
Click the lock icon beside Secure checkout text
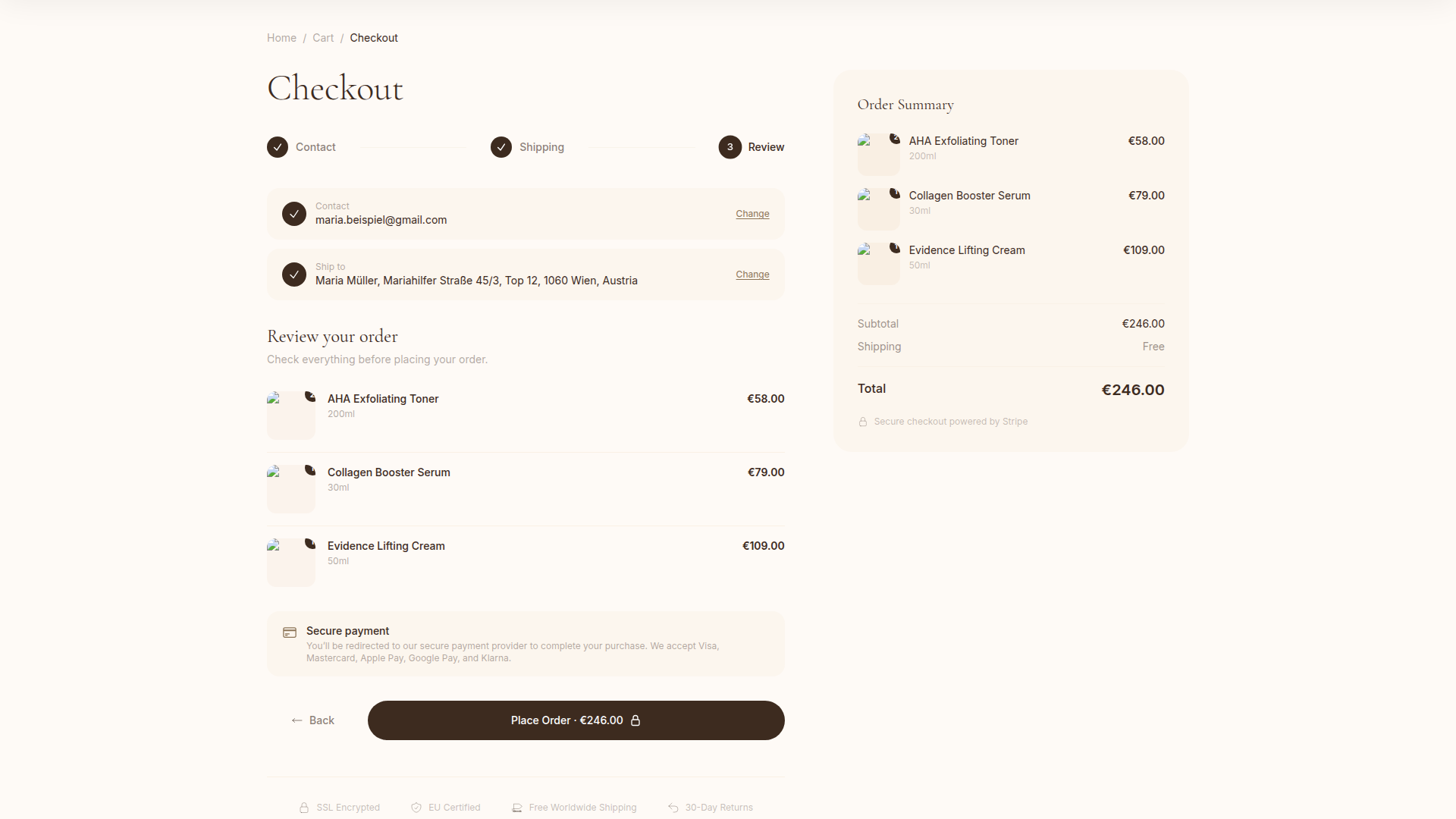pos(863,422)
